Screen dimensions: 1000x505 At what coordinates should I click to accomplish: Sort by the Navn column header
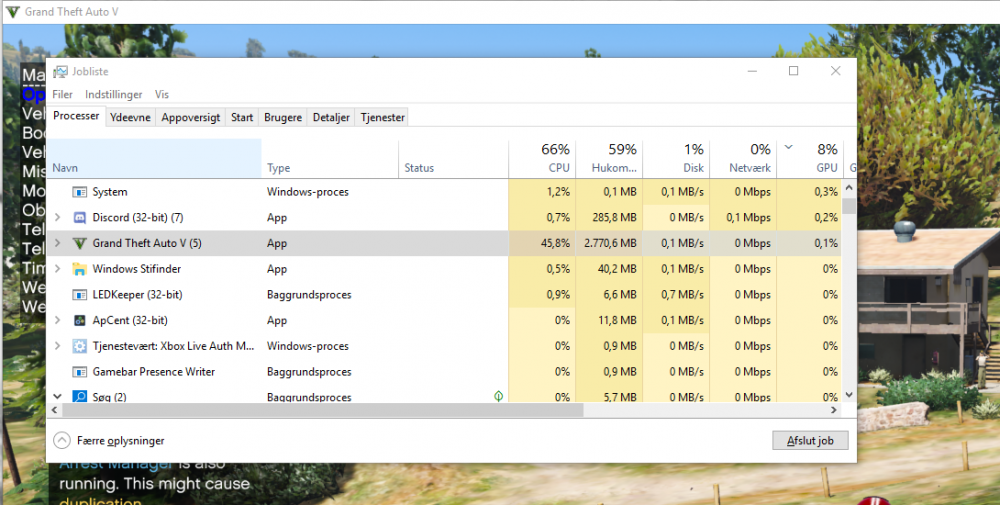pos(154,158)
